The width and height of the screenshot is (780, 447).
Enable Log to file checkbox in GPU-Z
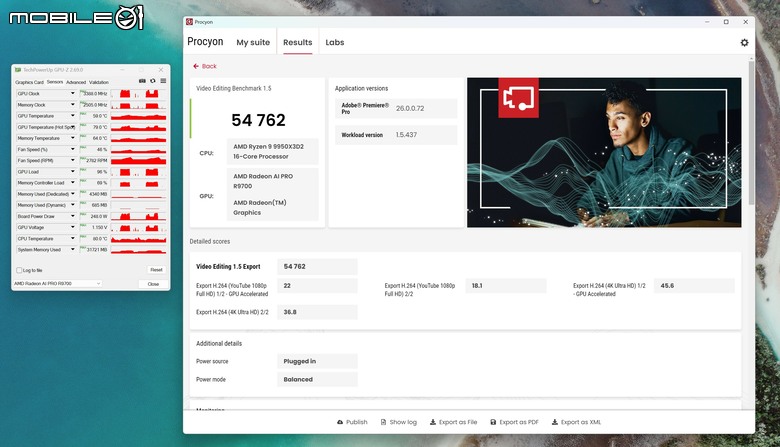pyautogui.click(x=19, y=270)
